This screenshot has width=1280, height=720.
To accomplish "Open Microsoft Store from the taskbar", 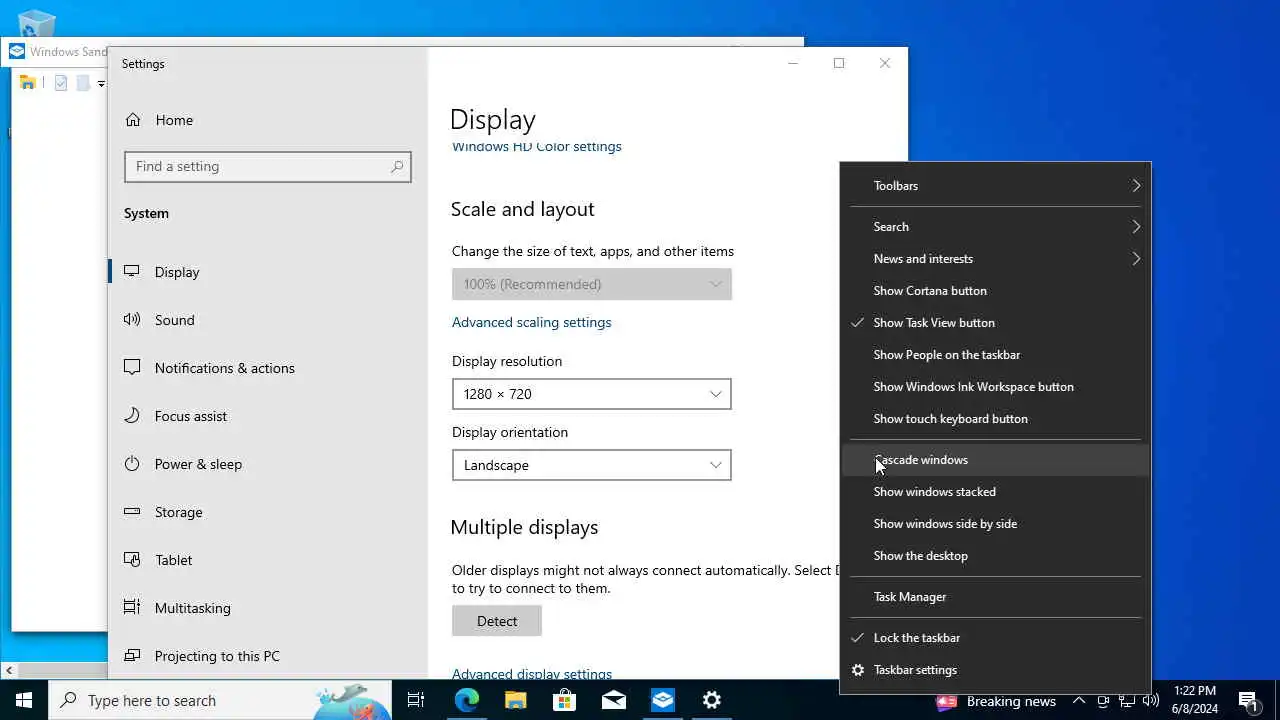I will pyautogui.click(x=564, y=700).
